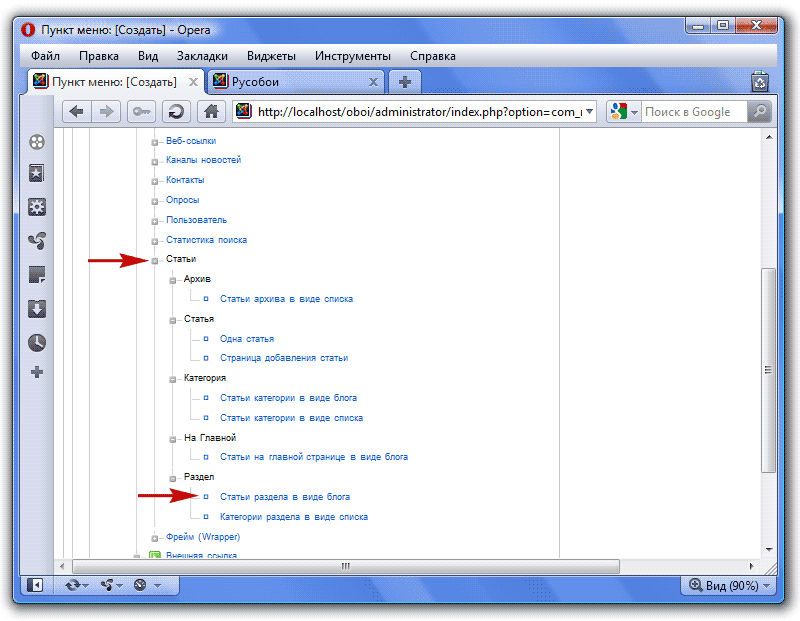Screen dimensions: 800x621
Task: Open the Bookmarks star panel in sidebar
Action: click(37, 174)
